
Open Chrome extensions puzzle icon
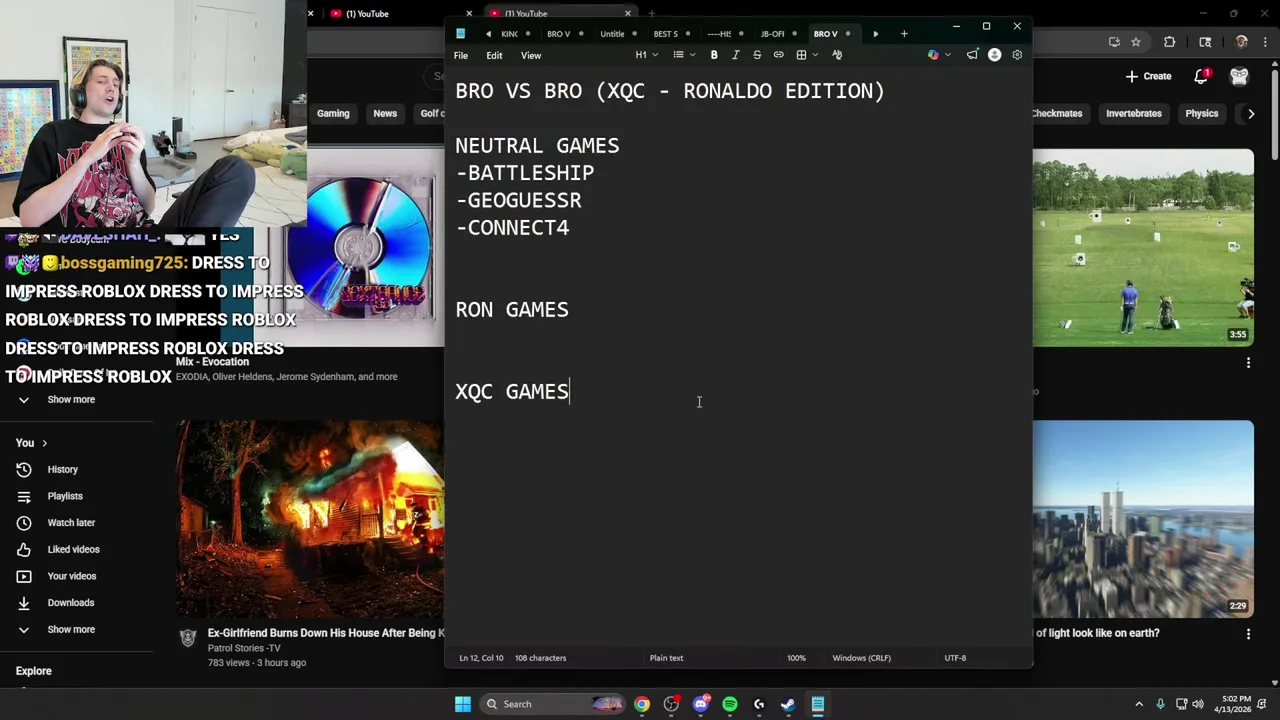coord(1169,42)
